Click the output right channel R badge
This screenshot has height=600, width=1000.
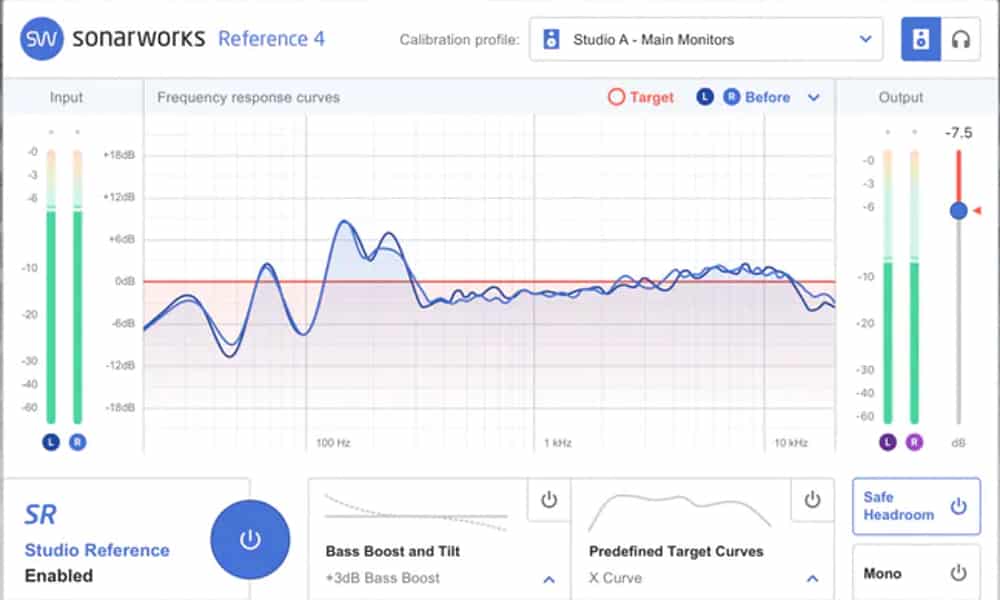coord(915,442)
